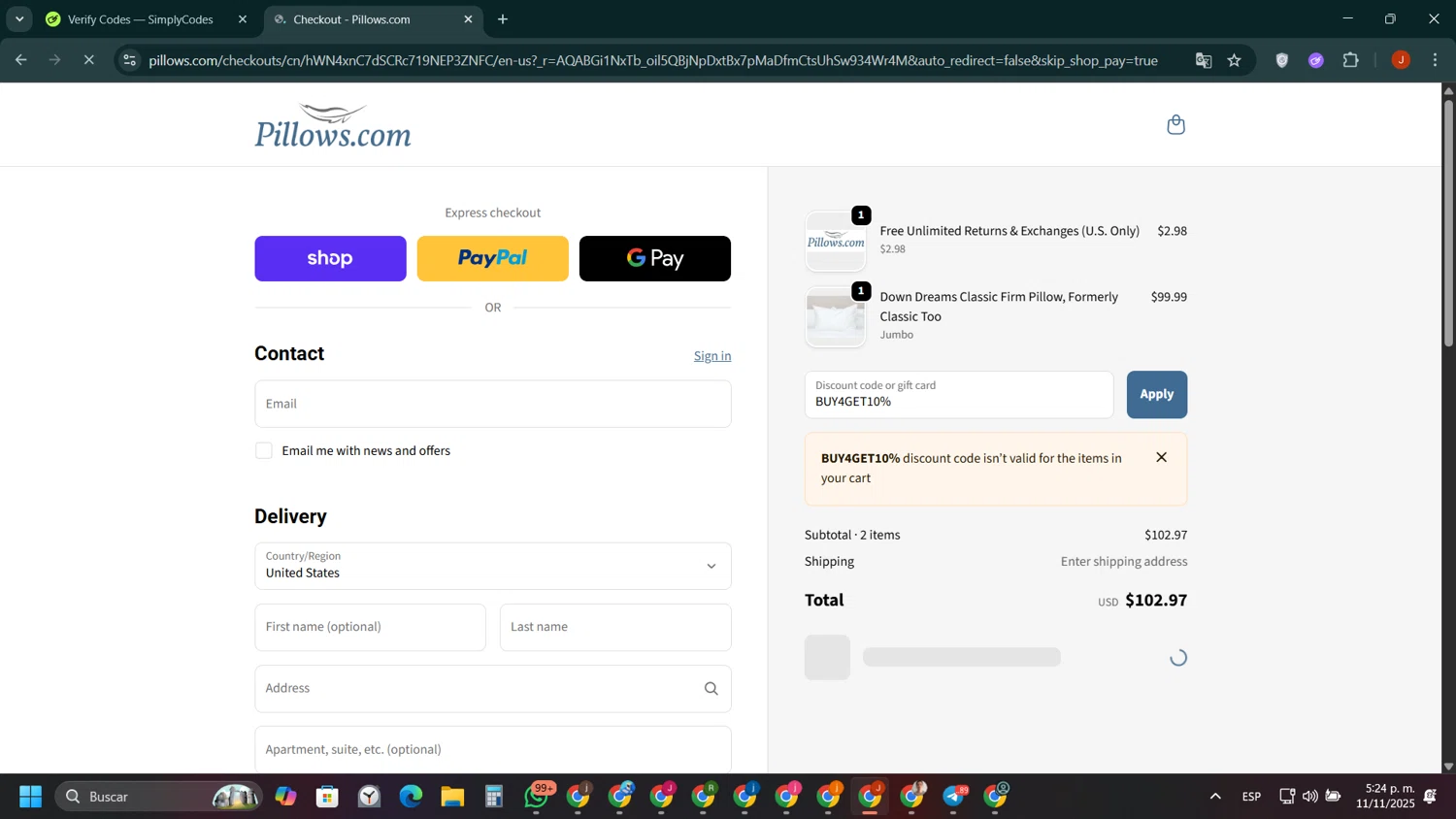Click the discount code or gift card field
The height and width of the screenshot is (819, 1456).
click(958, 394)
